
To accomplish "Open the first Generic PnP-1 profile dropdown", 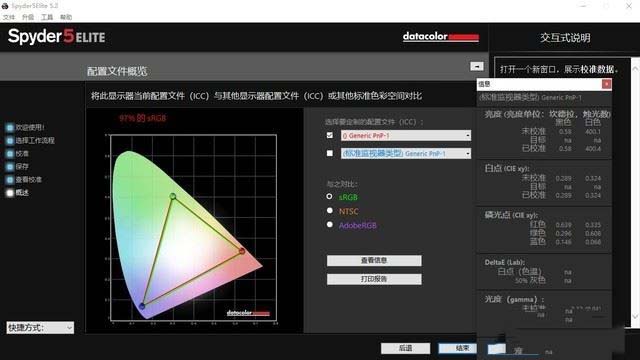I will click(x=406, y=136).
